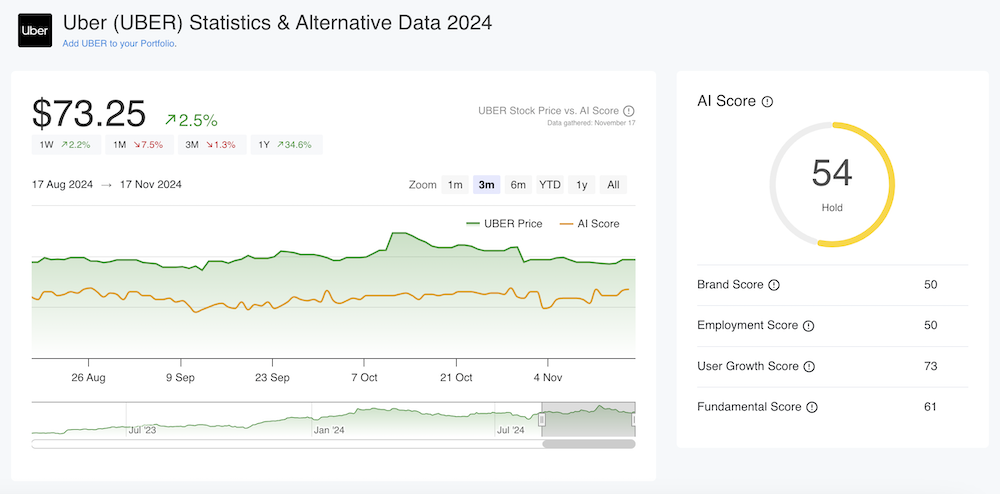Toggle UBER Price series in chart legend

click(x=505, y=224)
